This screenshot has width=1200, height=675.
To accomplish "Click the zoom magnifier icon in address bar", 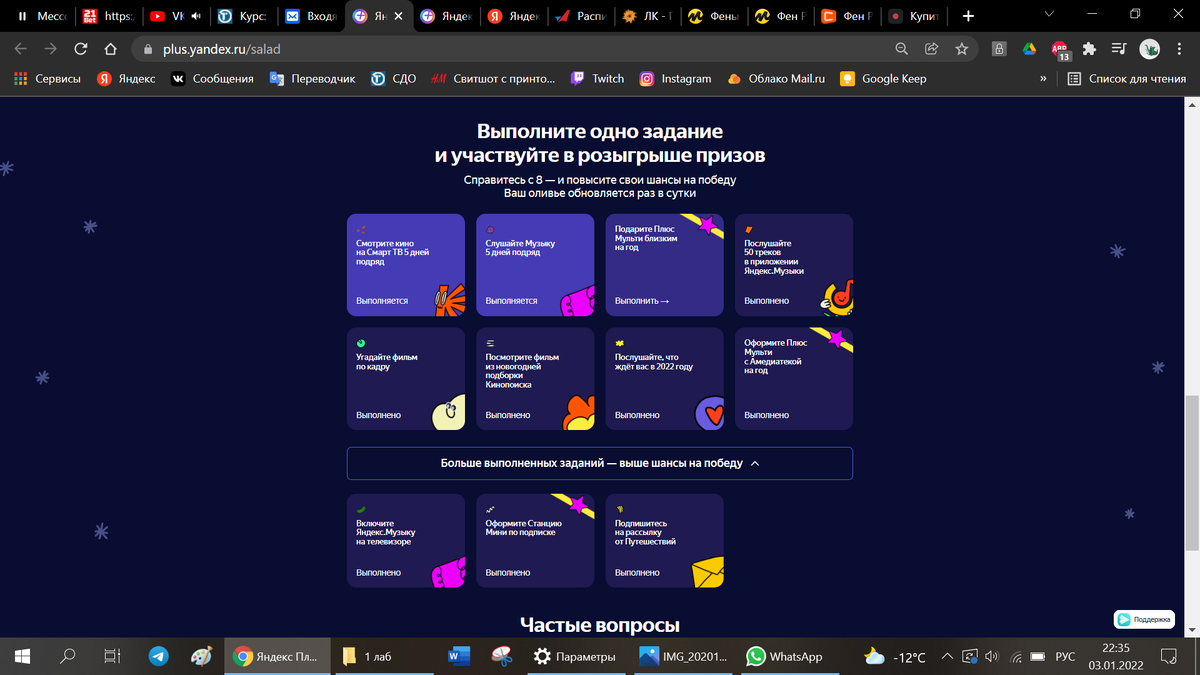I will tap(901, 49).
